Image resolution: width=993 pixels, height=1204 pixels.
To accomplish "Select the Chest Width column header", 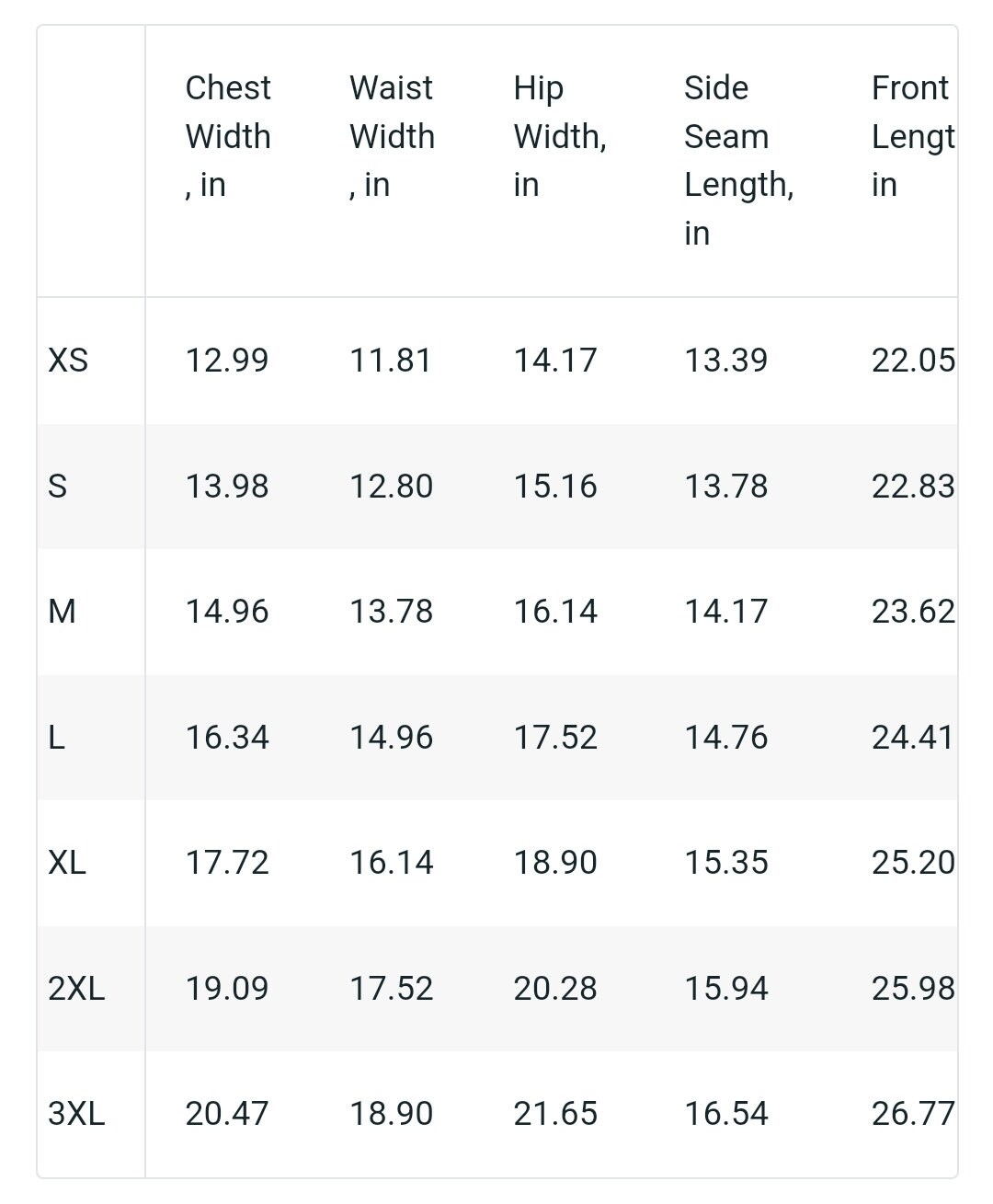I will 228,136.
